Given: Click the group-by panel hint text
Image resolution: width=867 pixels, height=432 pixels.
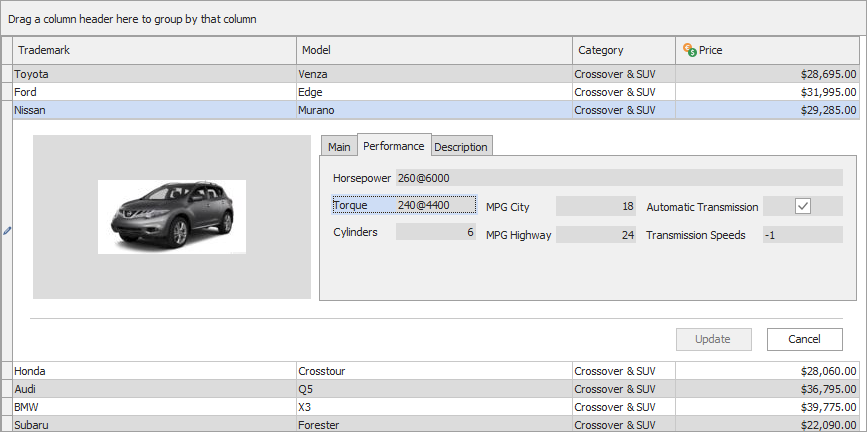Looking at the screenshot, I should [132, 19].
